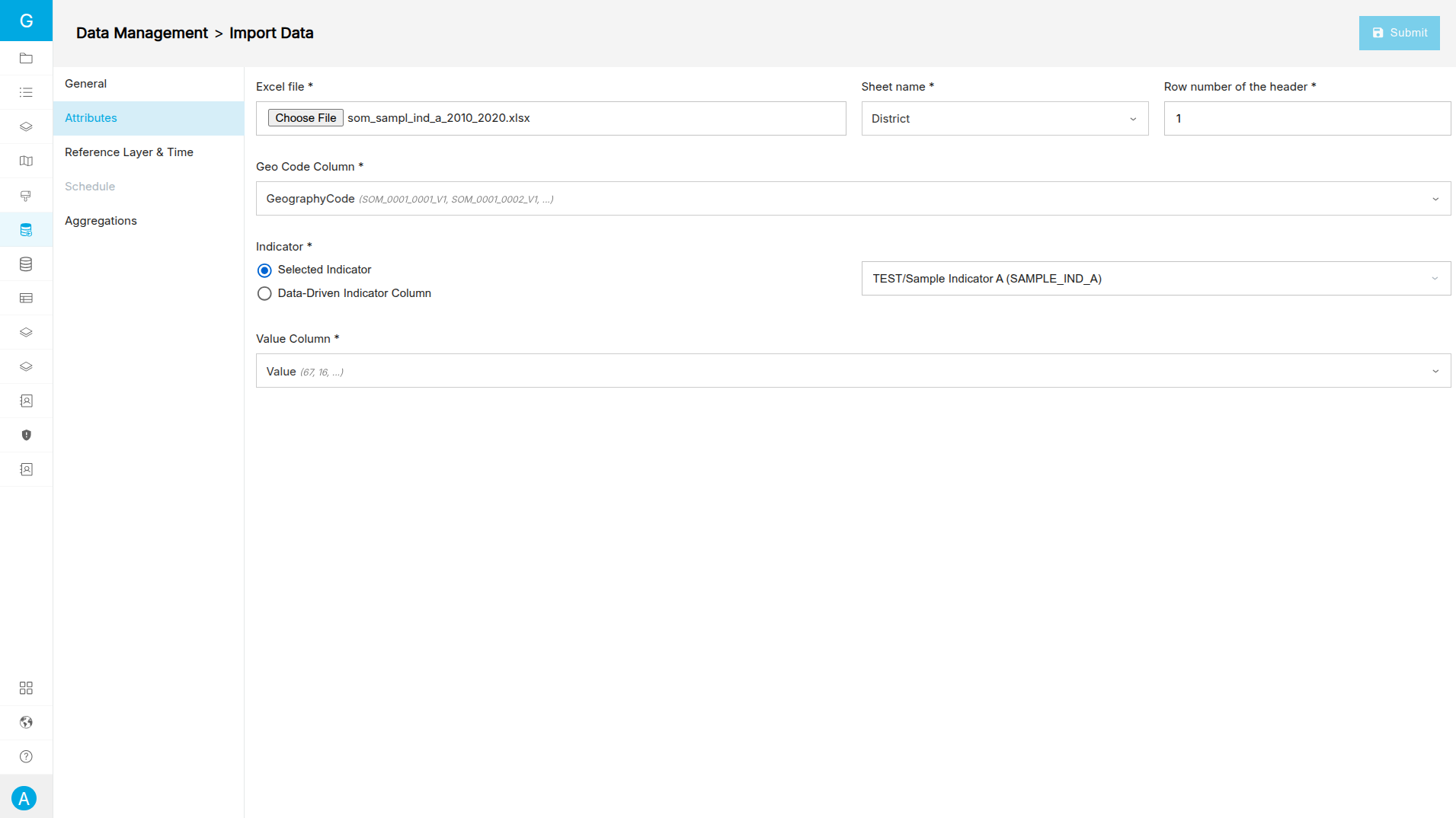
Task: Open the projects folder icon in sidebar
Action: coord(26,59)
